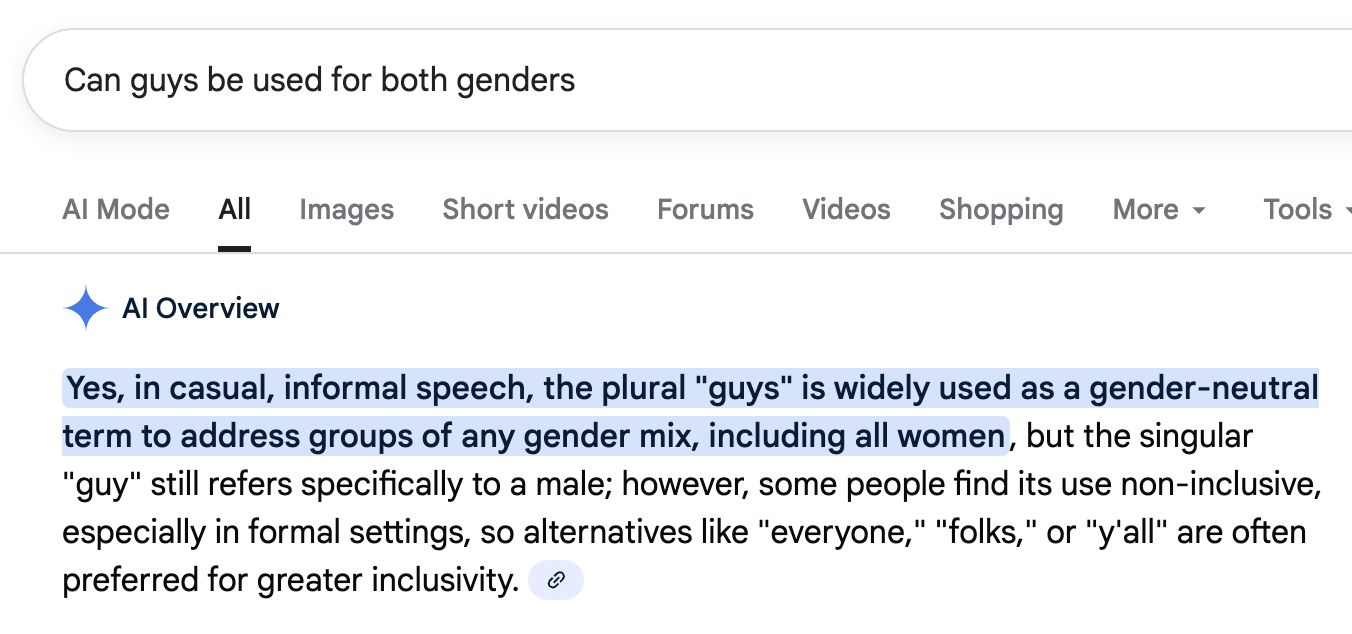Go to the Short videos tab
Viewport: 1352px width, 634px height.
[525, 210]
